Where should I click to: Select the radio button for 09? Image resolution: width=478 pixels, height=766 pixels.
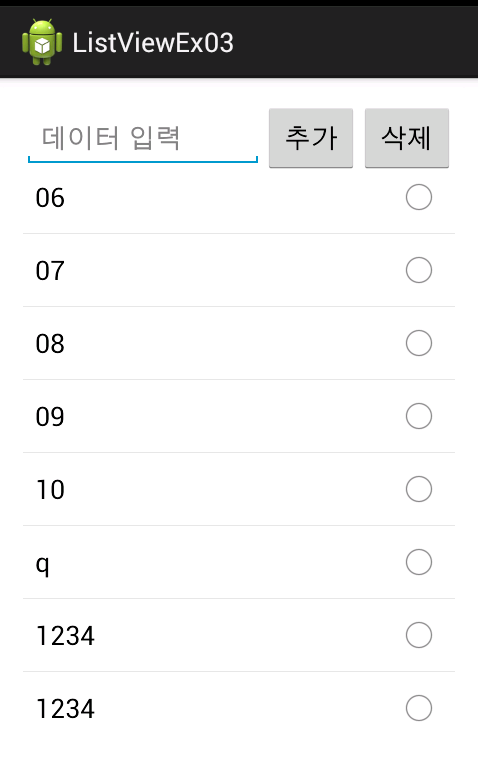[419, 416]
